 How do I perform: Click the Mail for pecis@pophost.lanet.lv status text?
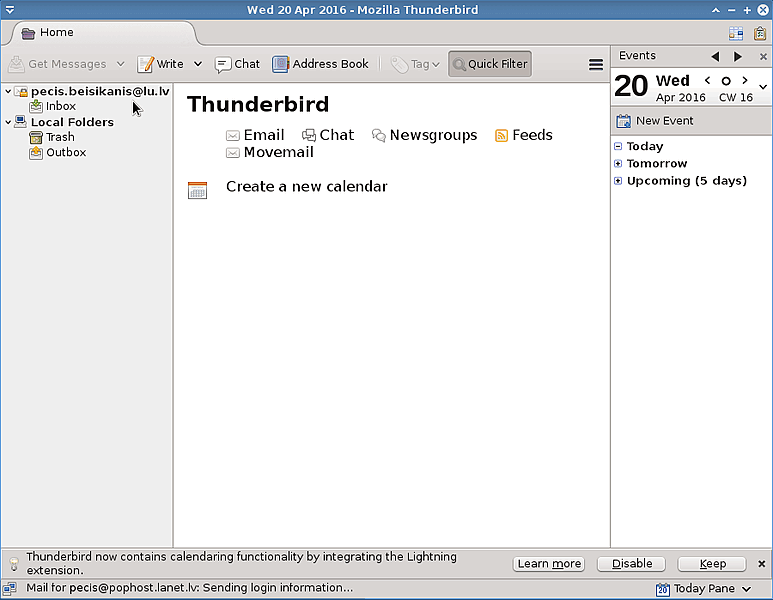click(x=189, y=588)
